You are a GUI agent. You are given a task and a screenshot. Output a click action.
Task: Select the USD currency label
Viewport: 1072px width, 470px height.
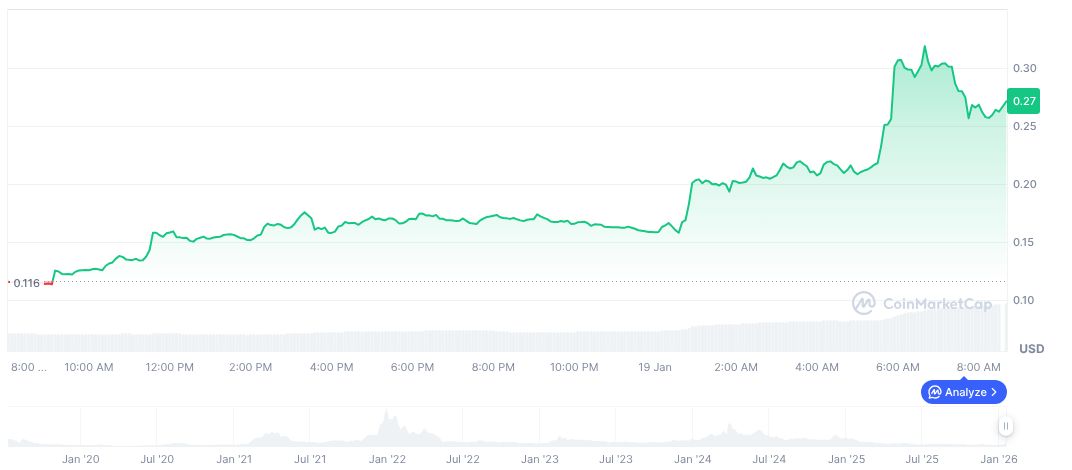click(1031, 349)
